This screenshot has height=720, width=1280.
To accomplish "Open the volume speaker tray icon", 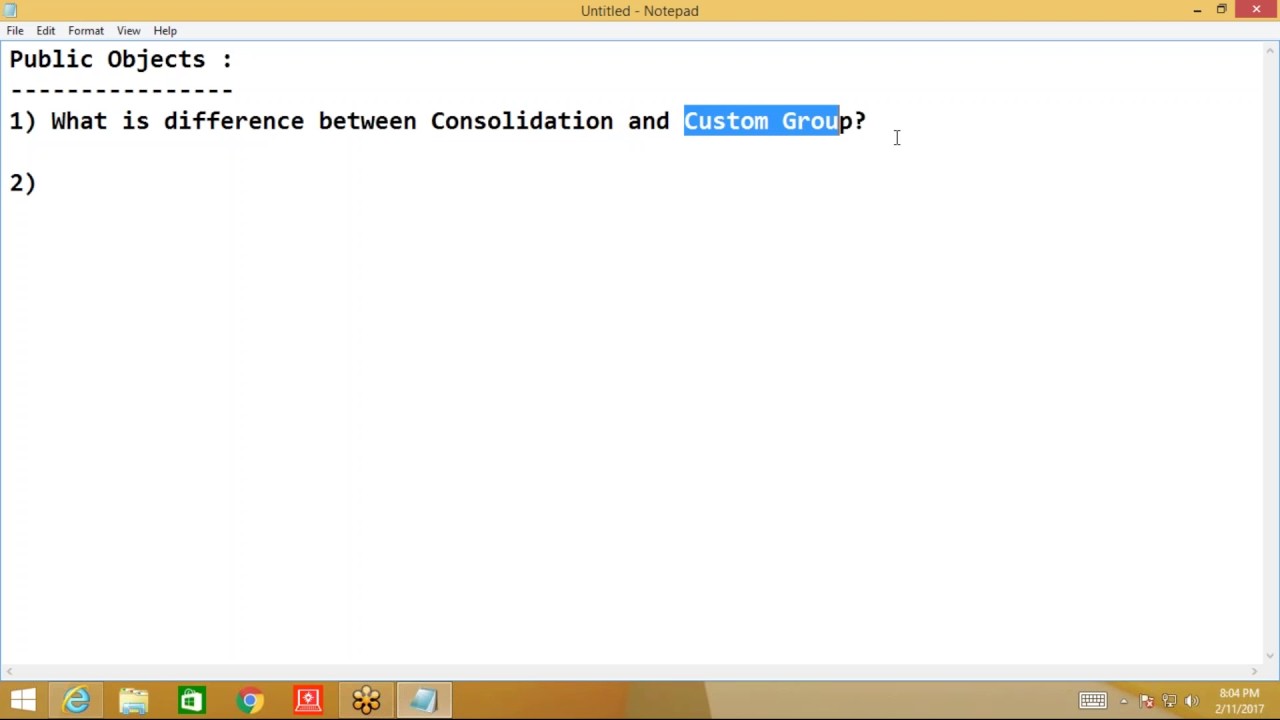I will 1191,701.
